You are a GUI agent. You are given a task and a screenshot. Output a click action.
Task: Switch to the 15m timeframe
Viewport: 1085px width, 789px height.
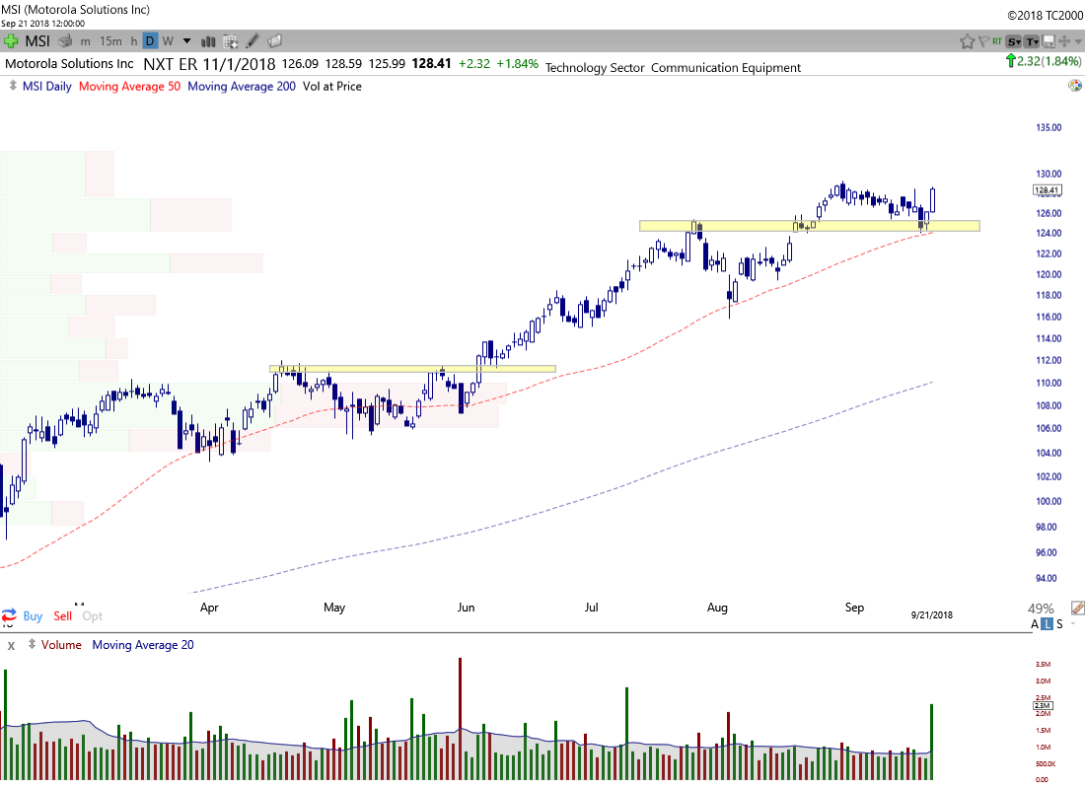(x=112, y=41)
